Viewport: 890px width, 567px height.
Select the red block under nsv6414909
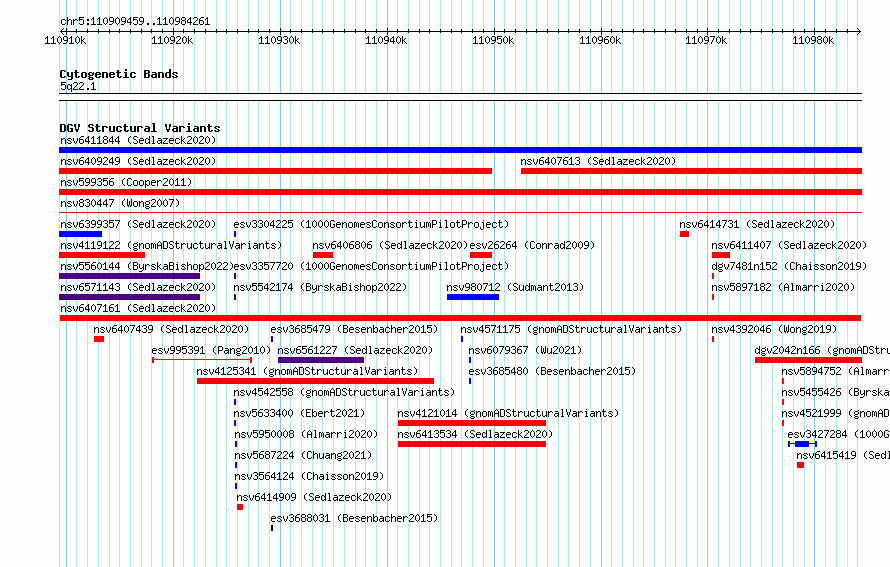(240, 507)
